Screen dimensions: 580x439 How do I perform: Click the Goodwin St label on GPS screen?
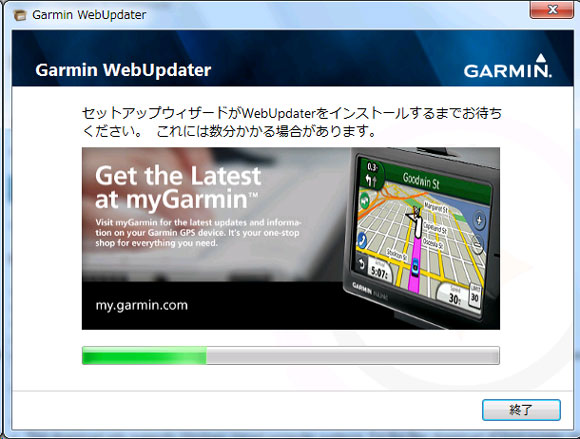pos(421,181)
